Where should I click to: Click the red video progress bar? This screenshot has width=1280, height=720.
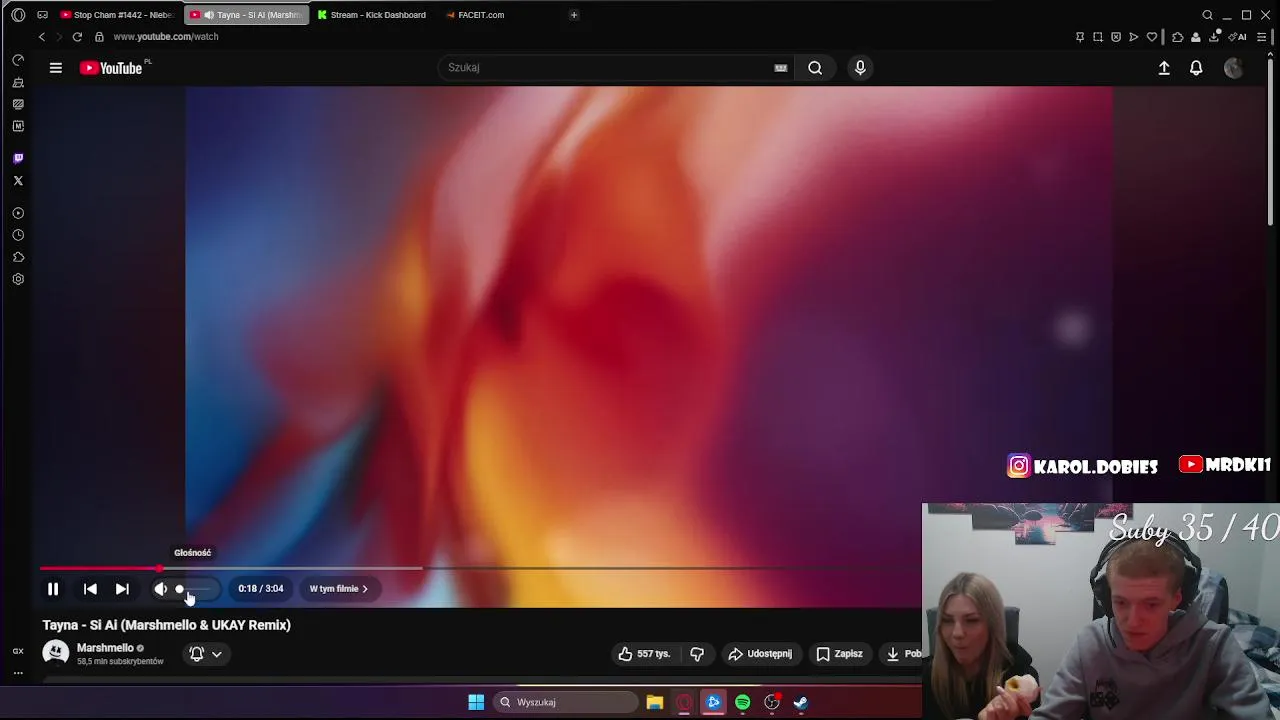coord(100,568)
